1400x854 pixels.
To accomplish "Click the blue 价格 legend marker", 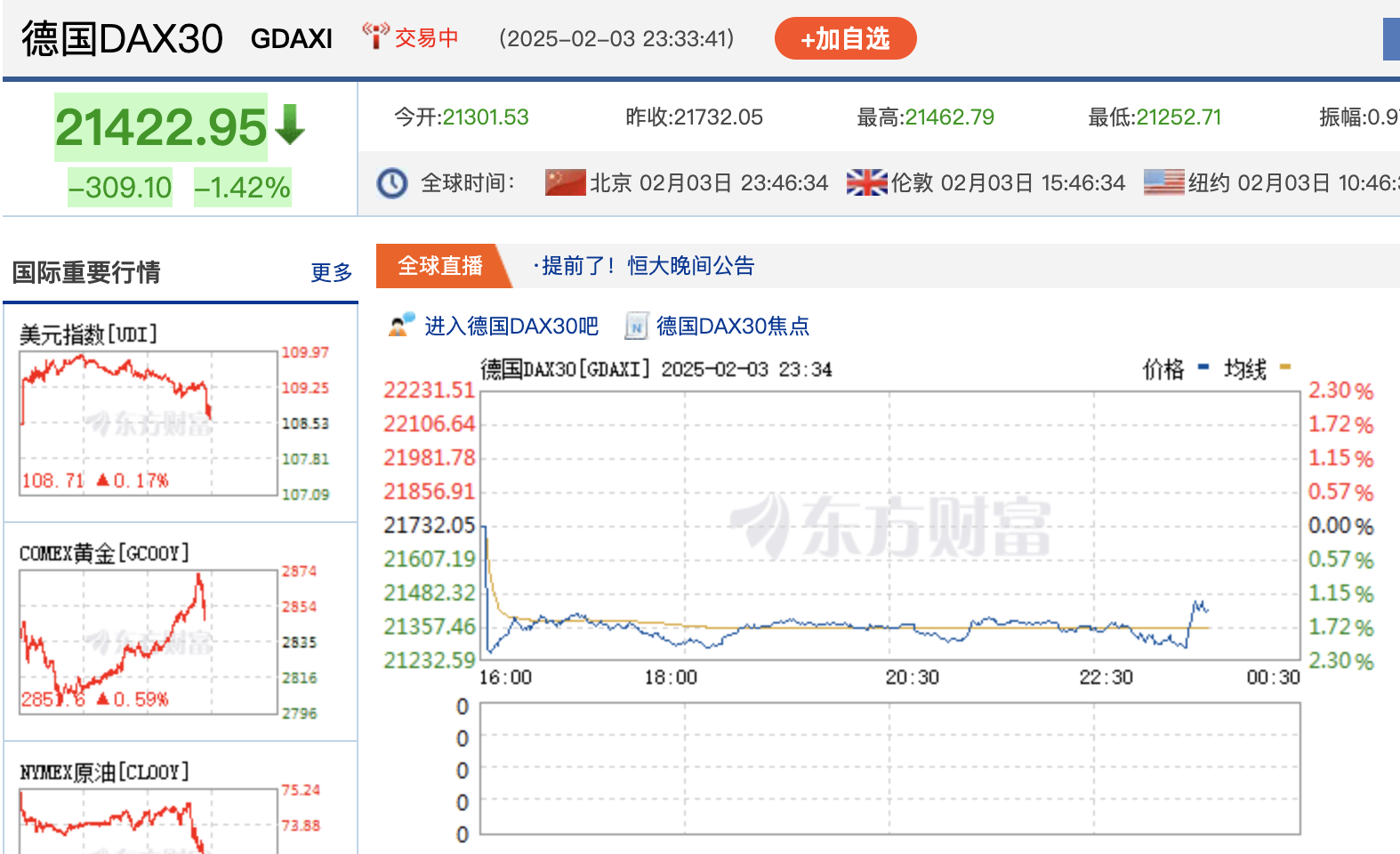I will 1203,367.
